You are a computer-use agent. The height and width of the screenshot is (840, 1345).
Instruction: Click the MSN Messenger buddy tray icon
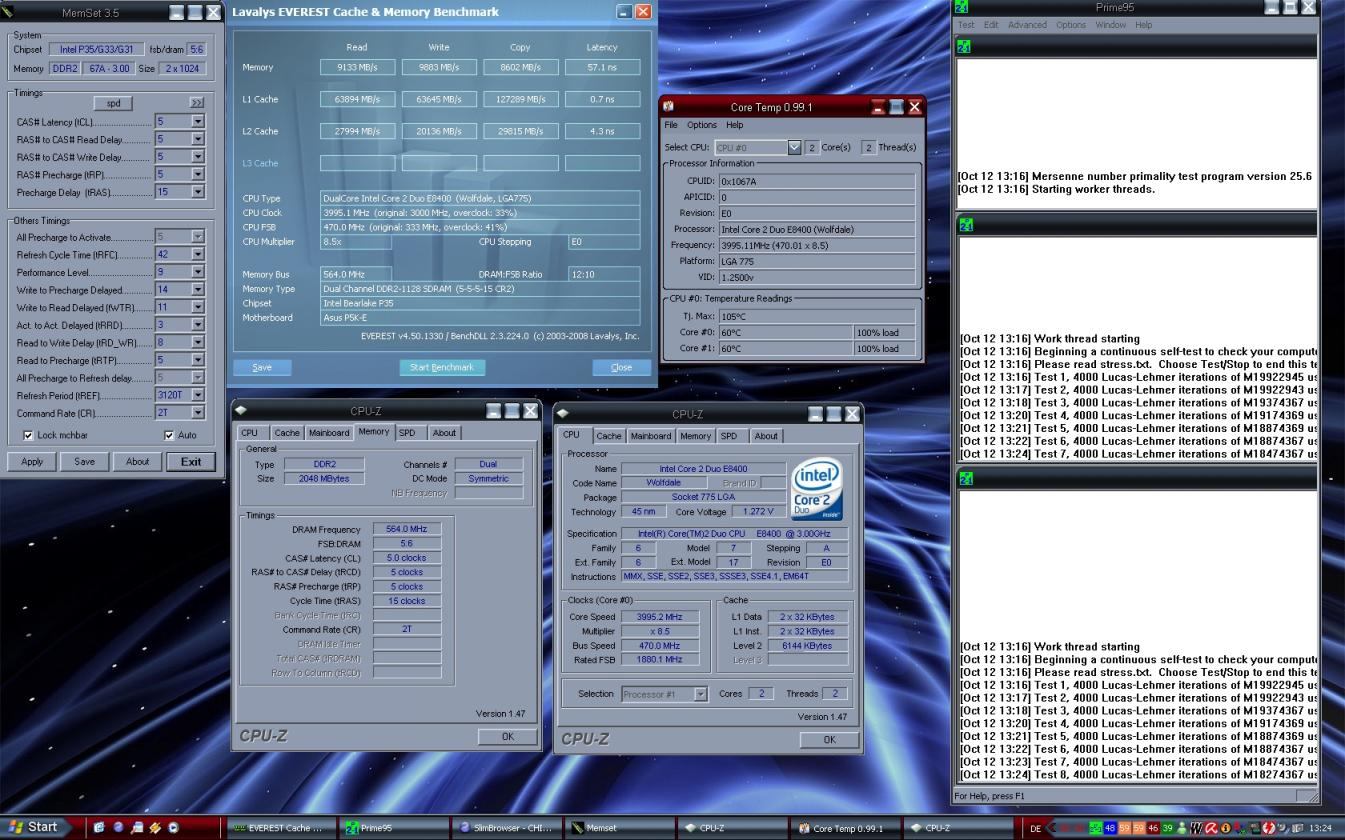pos(1181,828)
